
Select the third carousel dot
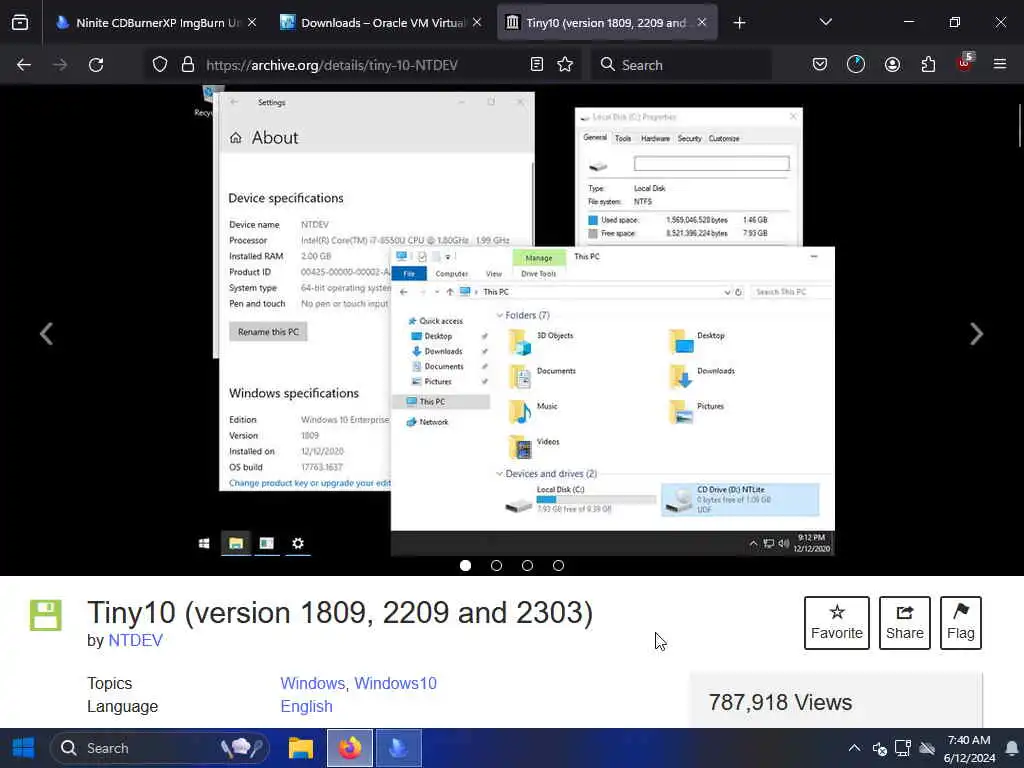pos(528,566)
